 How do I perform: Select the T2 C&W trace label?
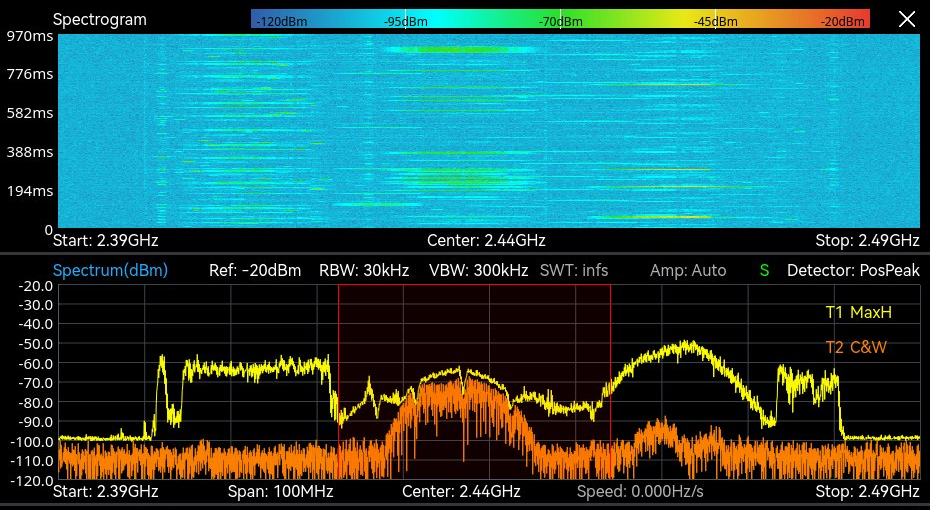pos(856,347)
